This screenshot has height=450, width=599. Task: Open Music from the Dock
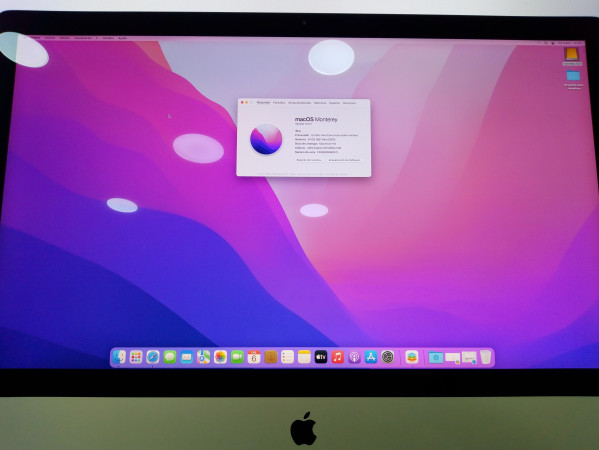point(338,357)
